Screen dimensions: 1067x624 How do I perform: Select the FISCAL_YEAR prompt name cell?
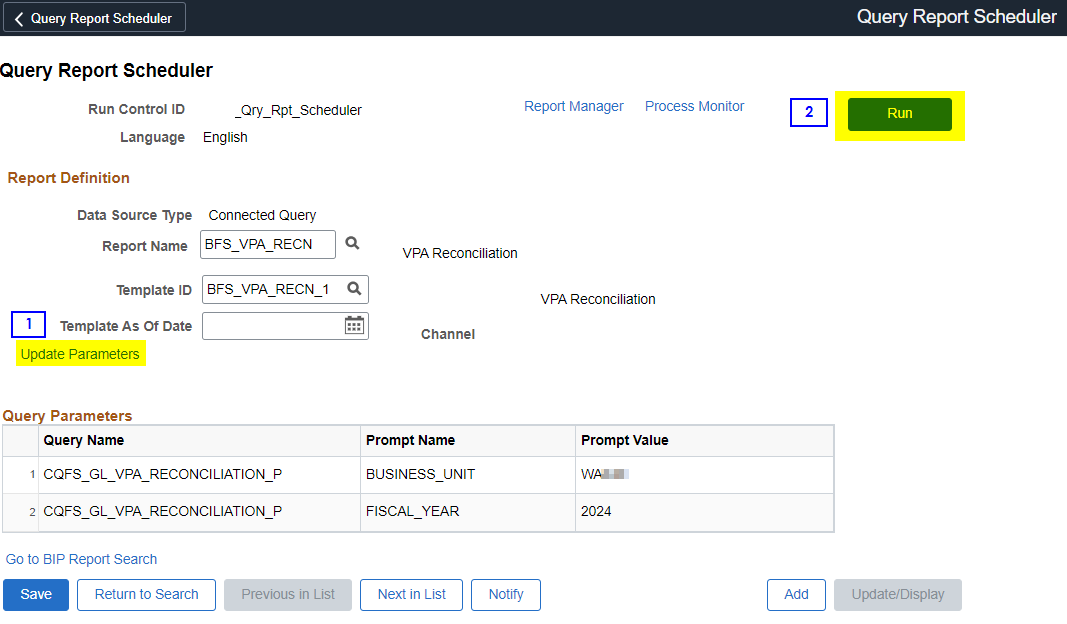click(x=467, y=512)
